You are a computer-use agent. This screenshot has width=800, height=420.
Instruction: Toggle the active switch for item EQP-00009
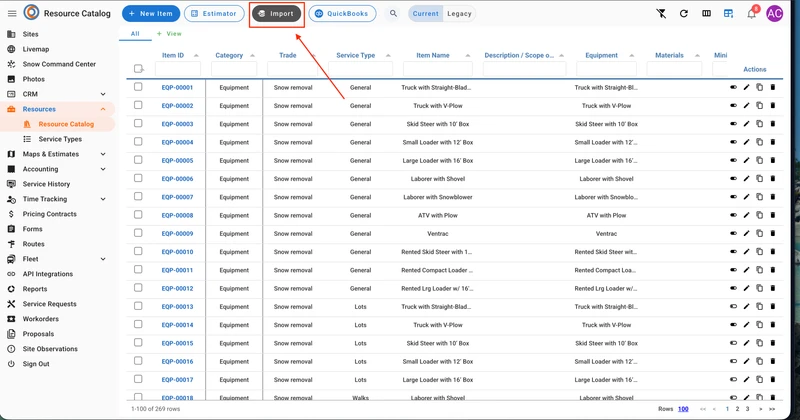tap(733, 233)
